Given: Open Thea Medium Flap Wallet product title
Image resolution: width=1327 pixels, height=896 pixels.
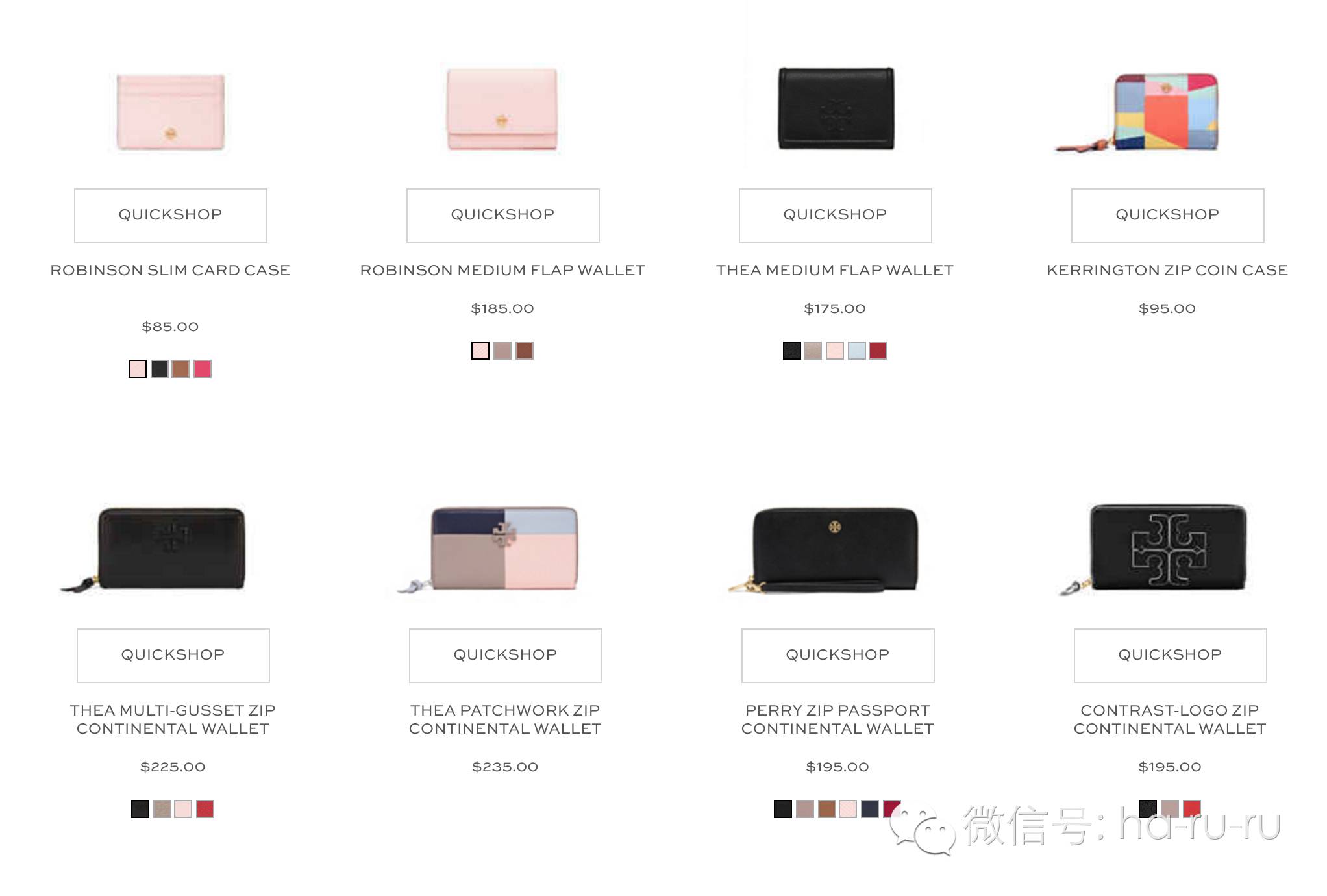Looking at the screenshot, I should [835, 270].
